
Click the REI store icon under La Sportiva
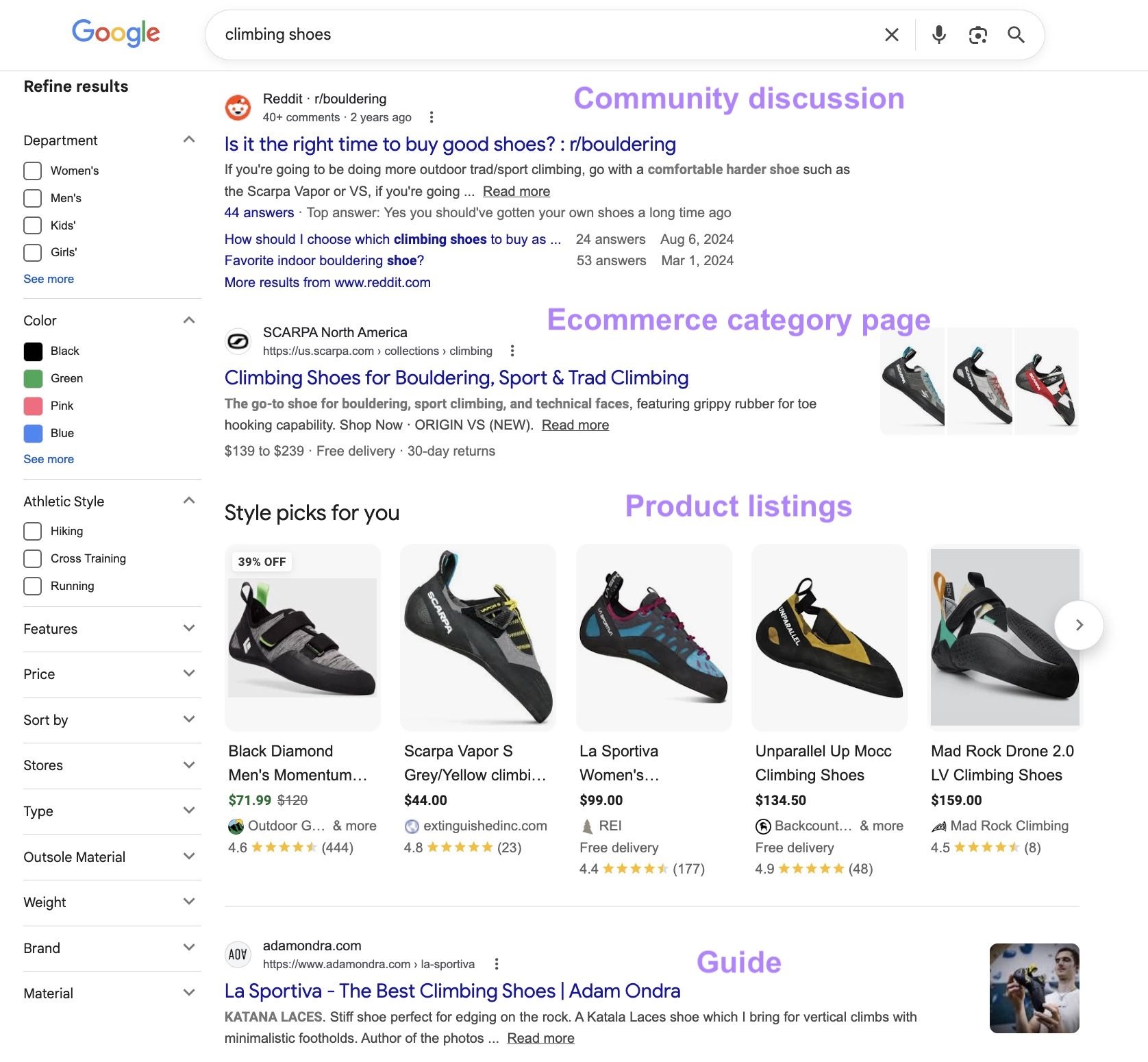[x=587, y=826]
